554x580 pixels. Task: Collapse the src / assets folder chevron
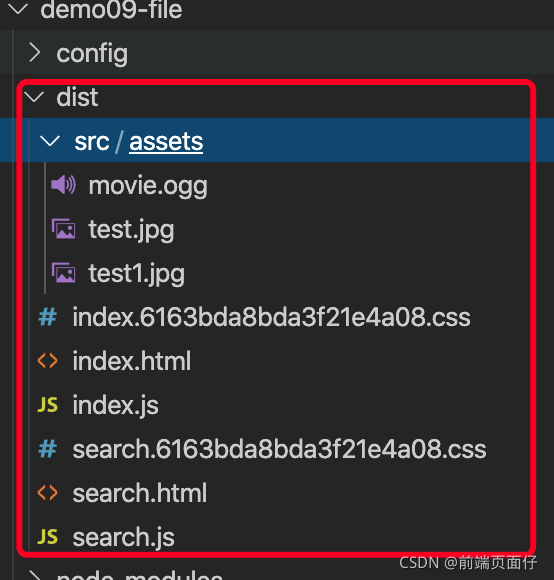pyautogui.click(x=50, y=141)
